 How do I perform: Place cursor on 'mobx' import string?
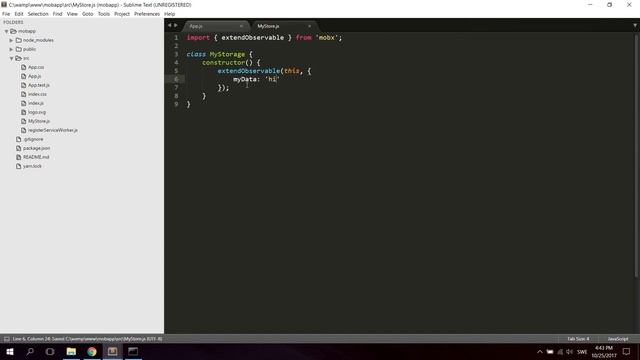(327, 38)
